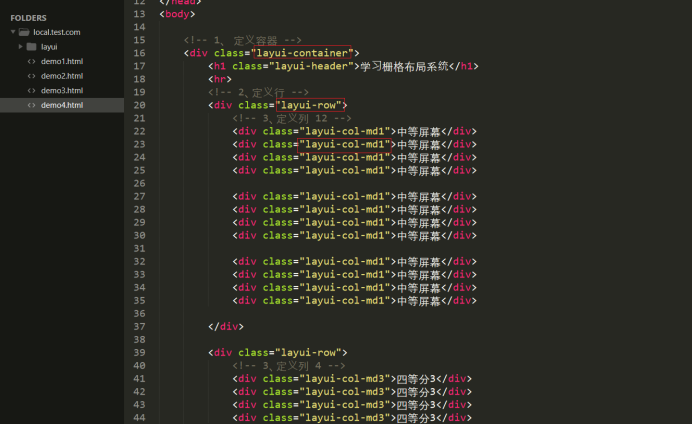
Task: Click closing div tag on line 37
Action: coord(226,327)
